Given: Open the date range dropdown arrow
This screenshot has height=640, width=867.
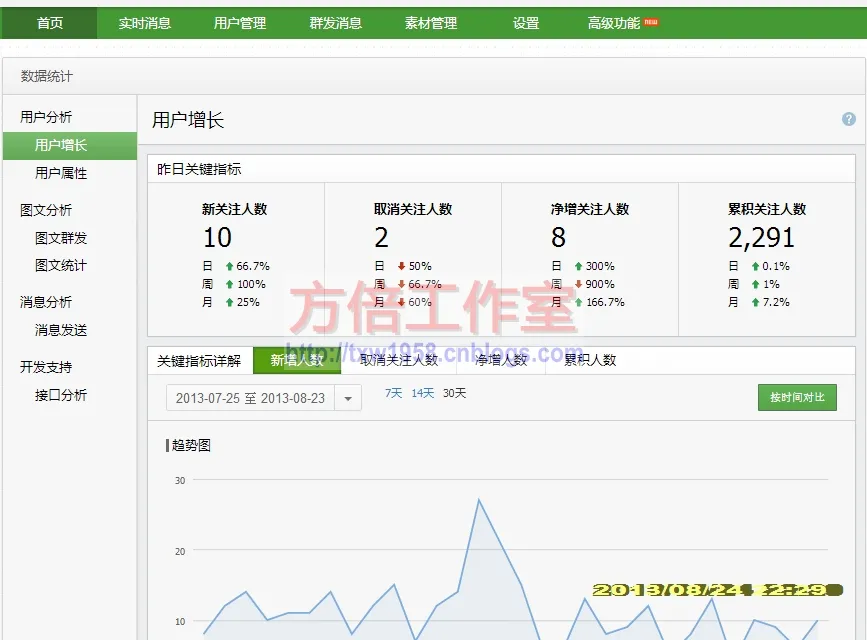Looking at the screenshot, I should pyautogui.click(x=348, y=398).
